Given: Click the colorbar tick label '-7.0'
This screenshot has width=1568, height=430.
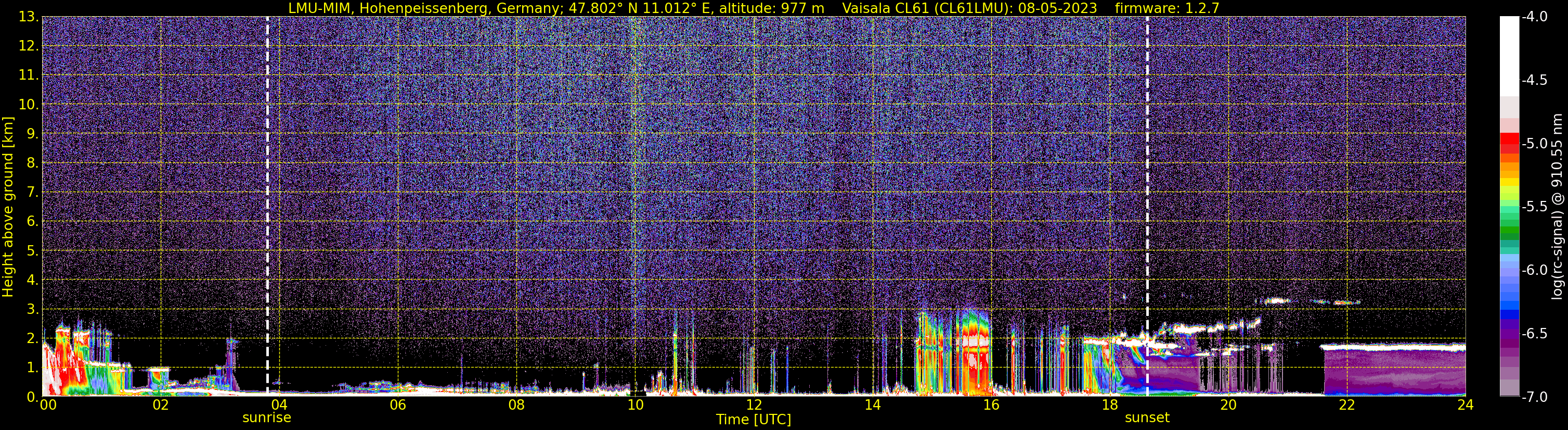Looking at the screenshot, I should [x=1534, y=397].
